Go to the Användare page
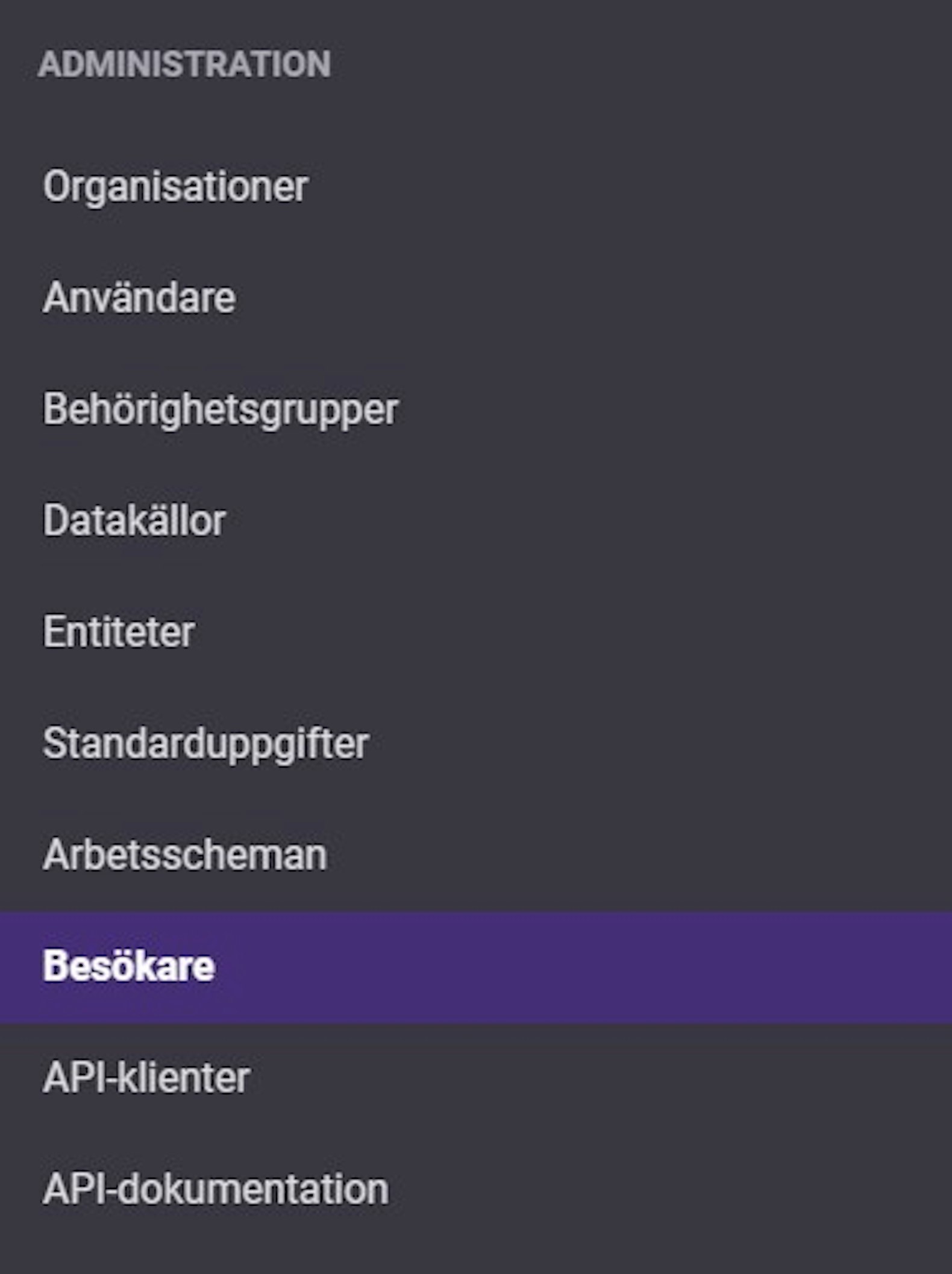 point(476,298)
